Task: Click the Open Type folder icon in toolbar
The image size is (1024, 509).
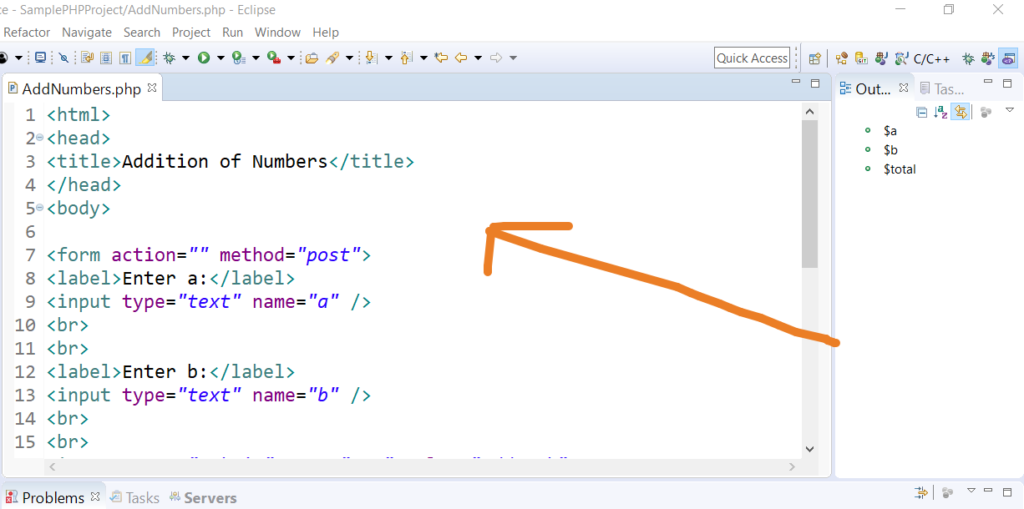Action: (x=311, y=58)
